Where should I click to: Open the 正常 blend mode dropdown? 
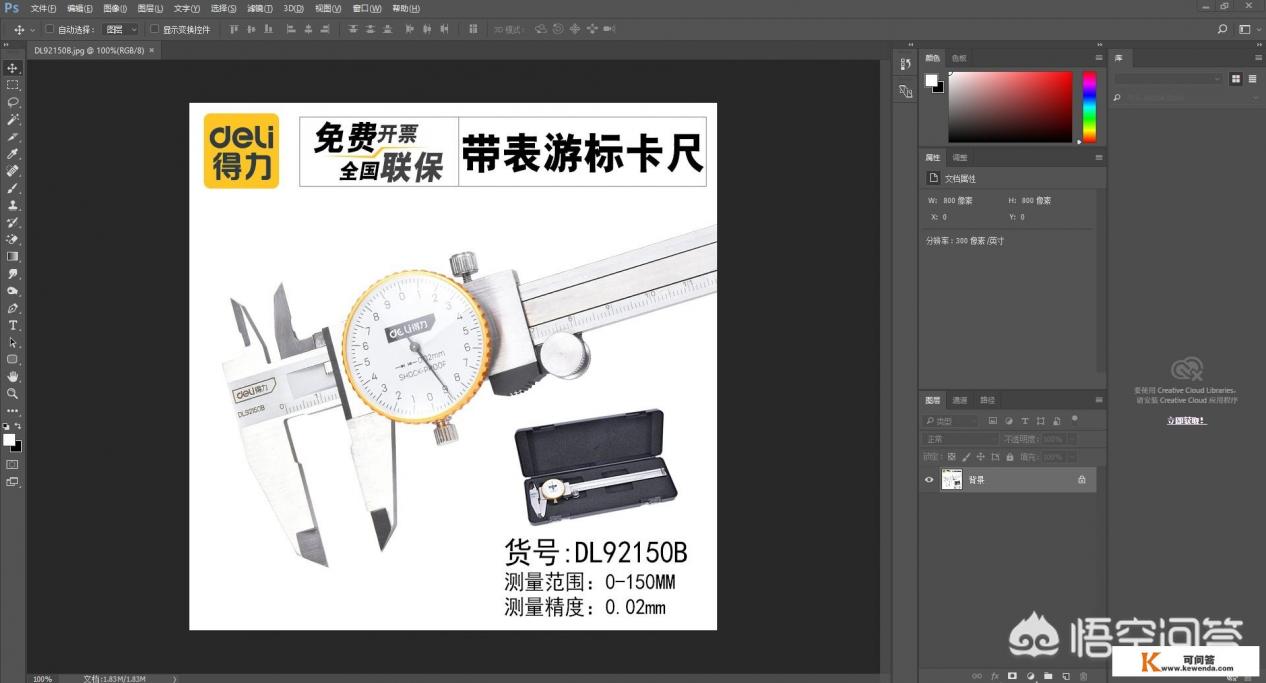[x=959, y=439]
